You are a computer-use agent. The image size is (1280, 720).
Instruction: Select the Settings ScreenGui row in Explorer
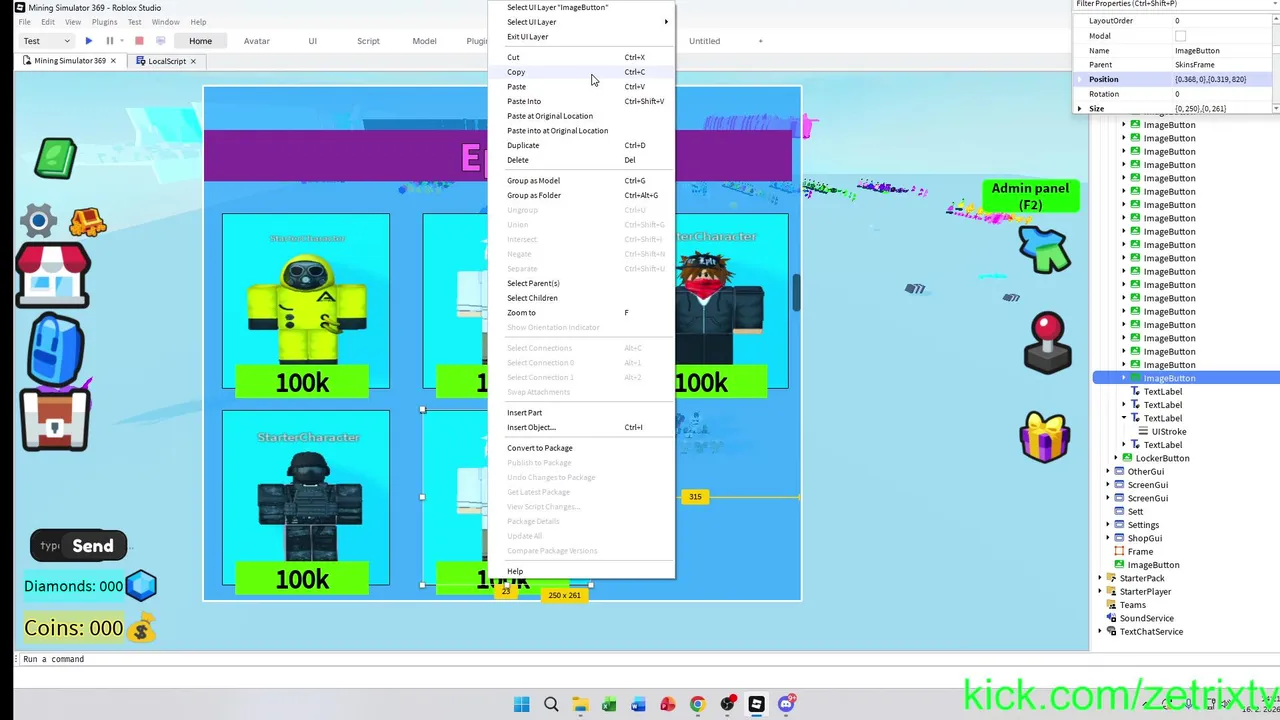[1186, 525]
